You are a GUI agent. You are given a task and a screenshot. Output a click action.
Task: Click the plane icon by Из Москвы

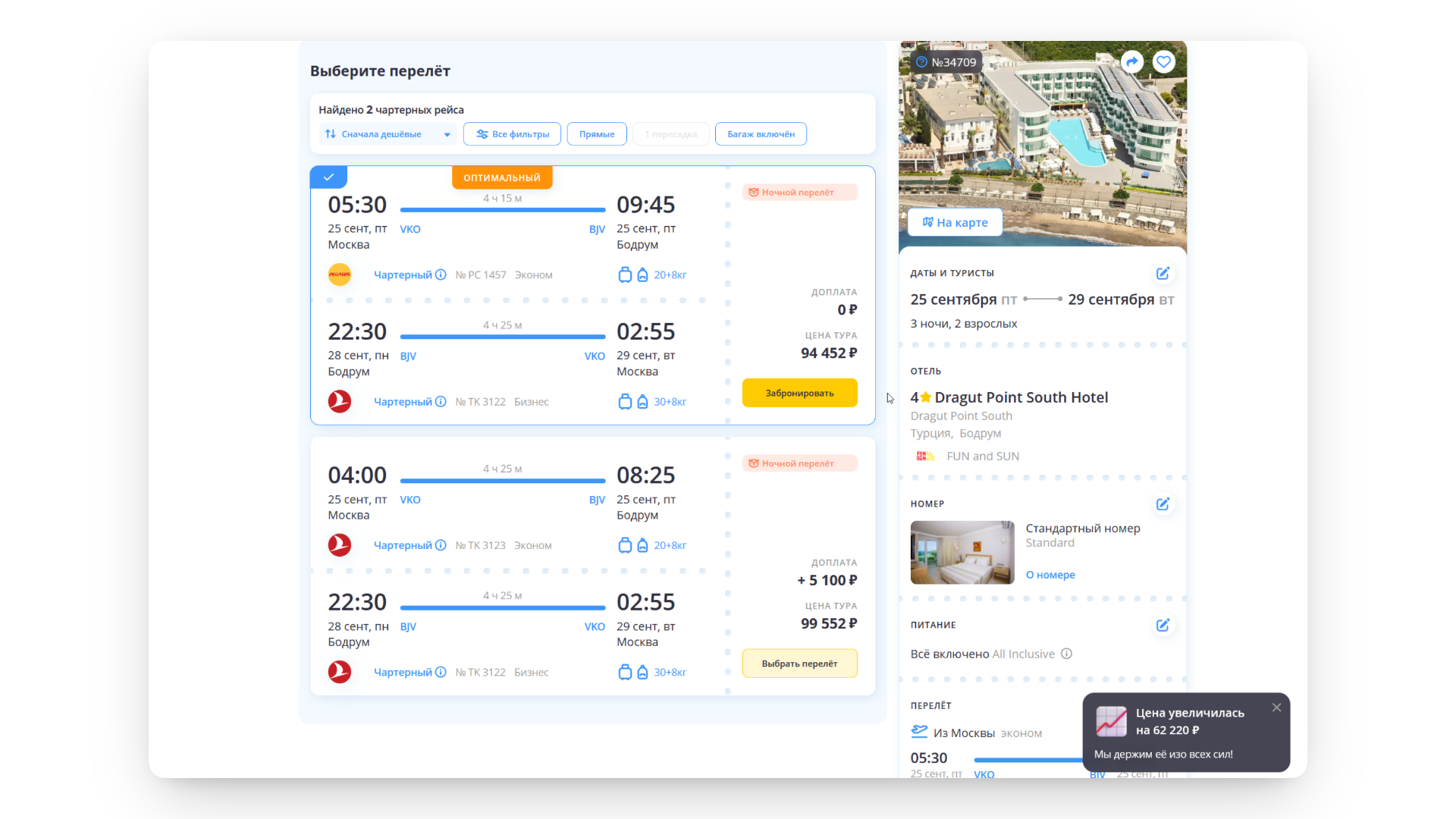point(919,732)
